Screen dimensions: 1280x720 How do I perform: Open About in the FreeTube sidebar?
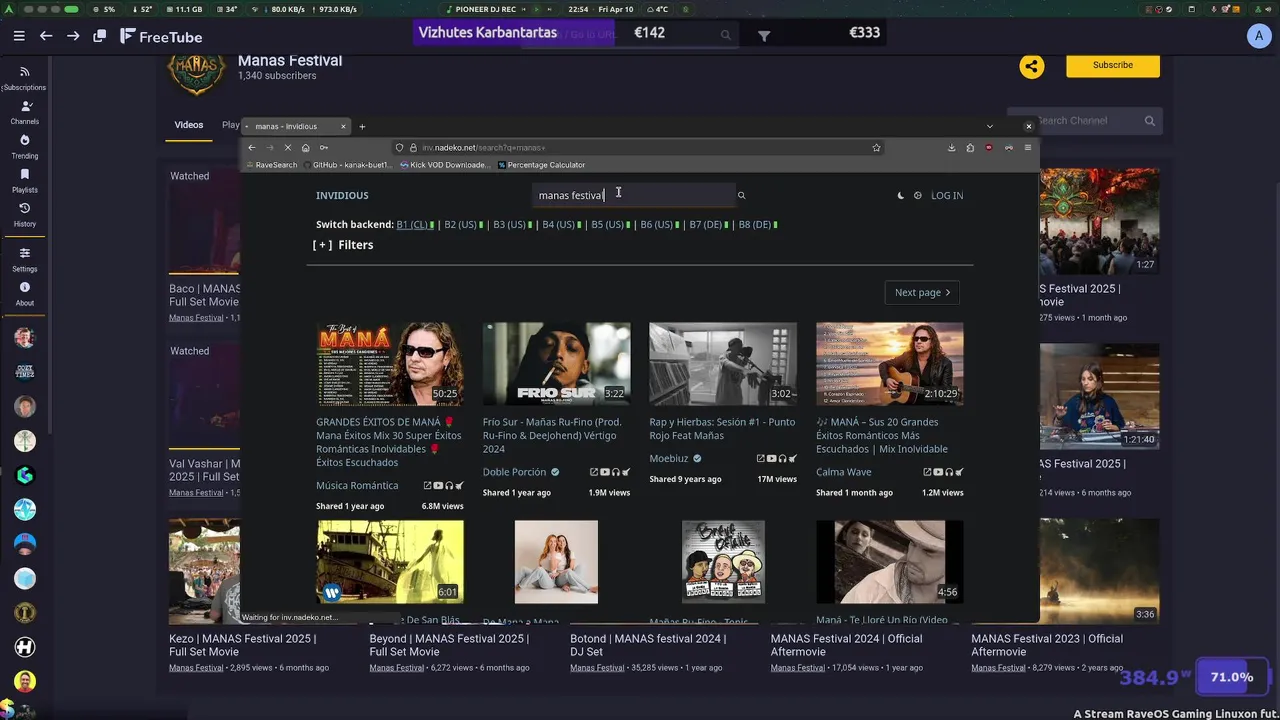pos(25,293)
